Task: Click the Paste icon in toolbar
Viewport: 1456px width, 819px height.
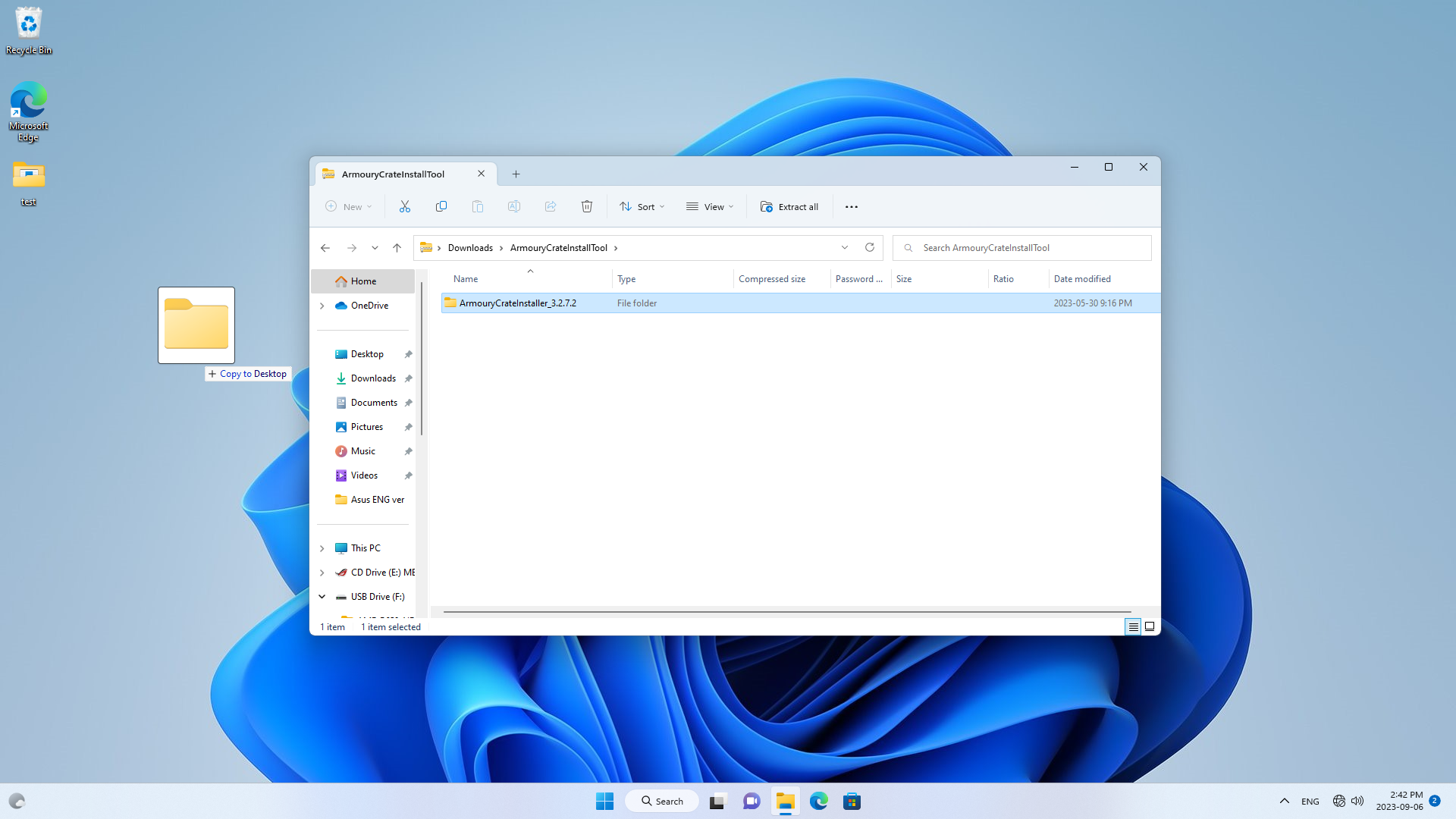Action: tap(478, 206)
